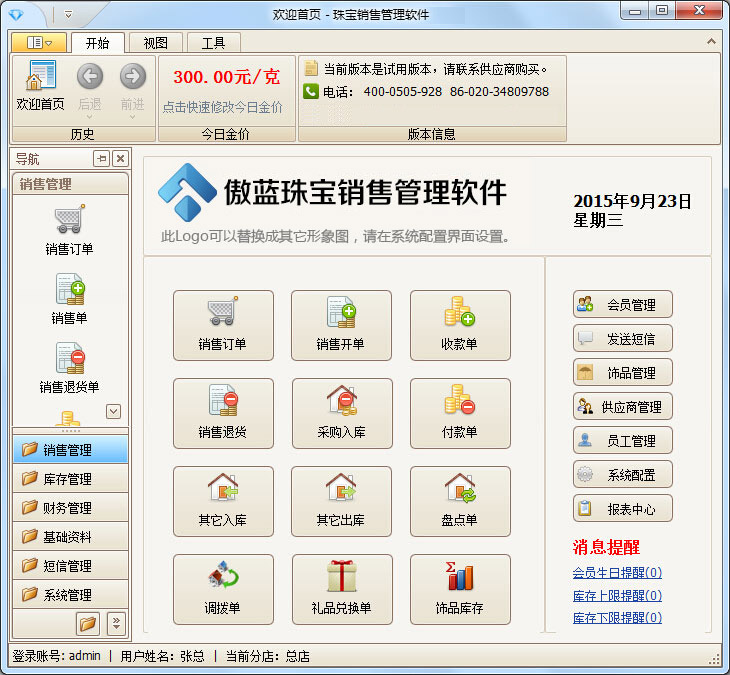730x675 pixels.
Task: Click the phone number 400-0505-928 text
Action: pyautogui.click(x=403, y=92)
